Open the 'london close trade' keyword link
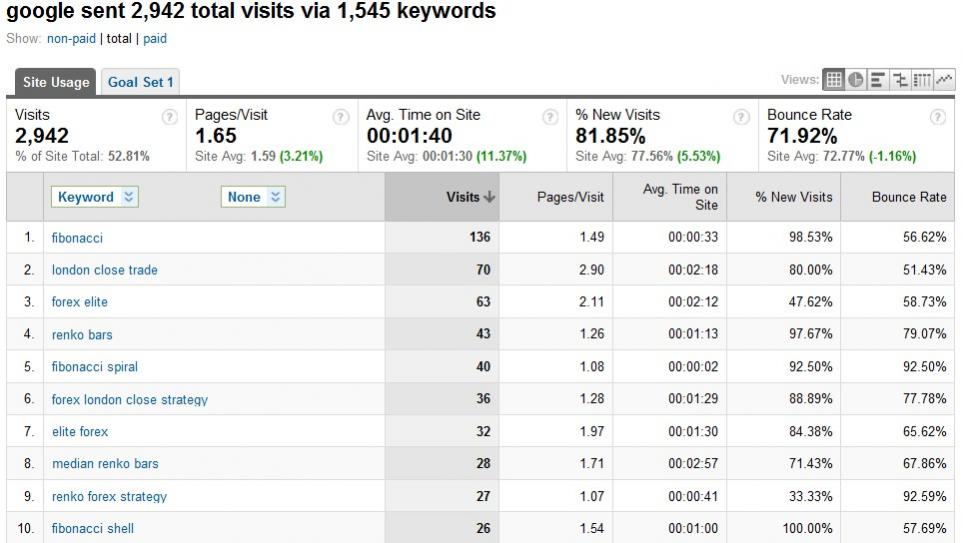The height and width of the screenshot is (543, 963). [x=105, y=270]
